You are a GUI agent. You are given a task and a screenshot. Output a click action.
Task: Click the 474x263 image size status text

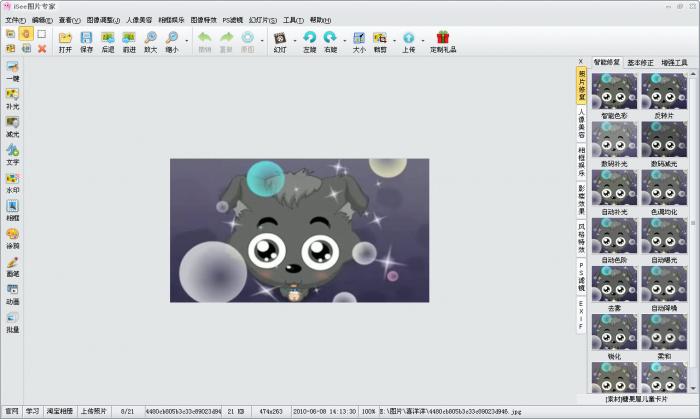(271, 411)
